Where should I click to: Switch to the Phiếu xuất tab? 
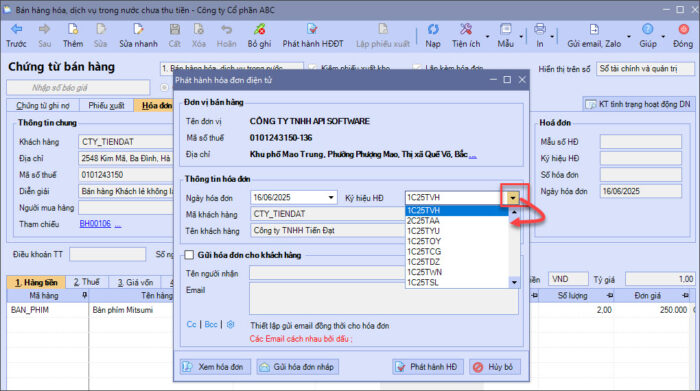pyautogui.click(x=106, y=105)
